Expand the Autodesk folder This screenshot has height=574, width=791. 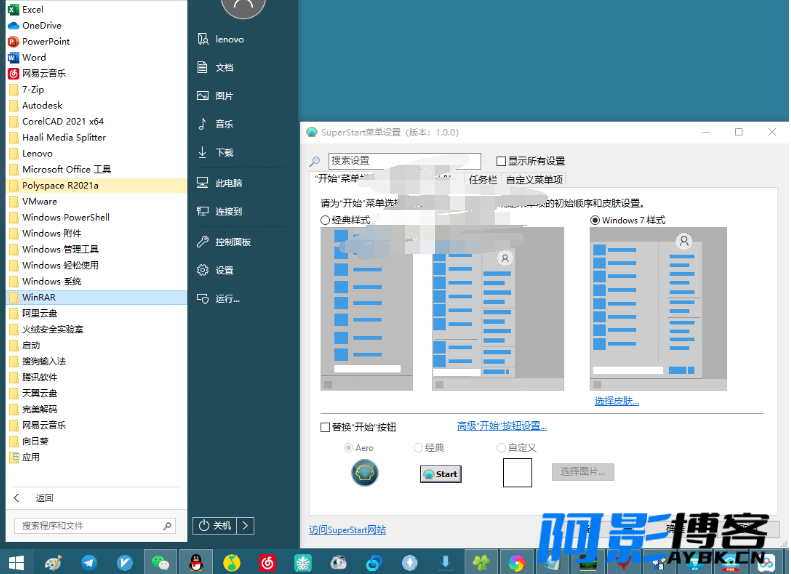point(96,105)
